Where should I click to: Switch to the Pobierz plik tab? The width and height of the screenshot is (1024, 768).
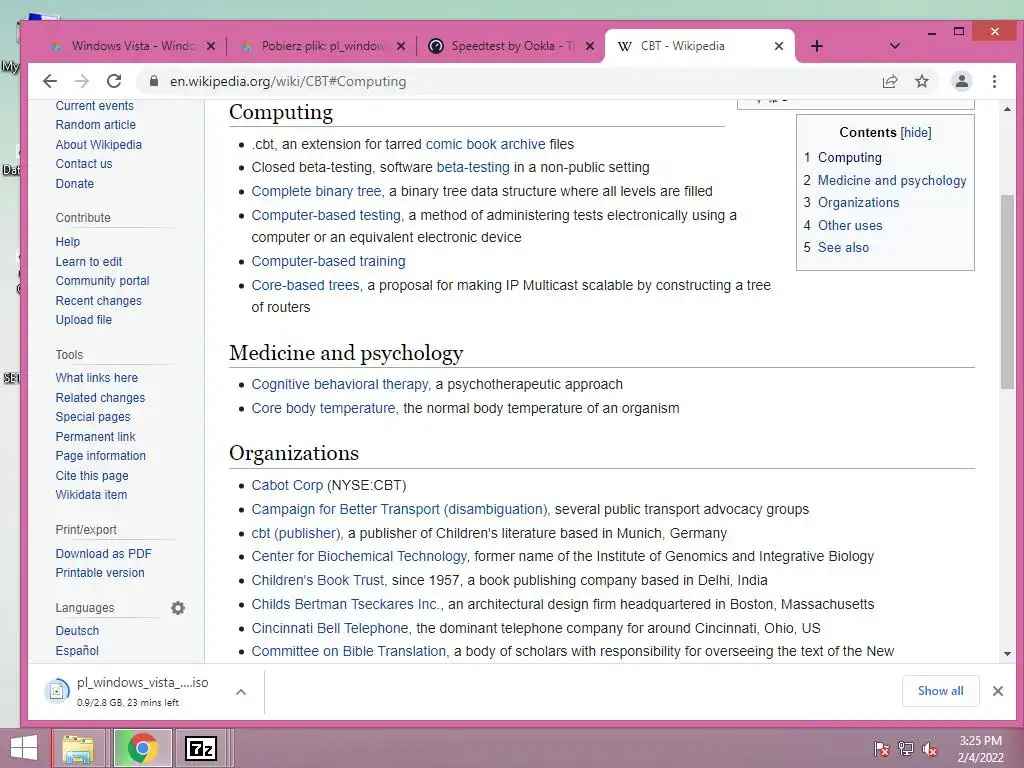tap(323, 46)
